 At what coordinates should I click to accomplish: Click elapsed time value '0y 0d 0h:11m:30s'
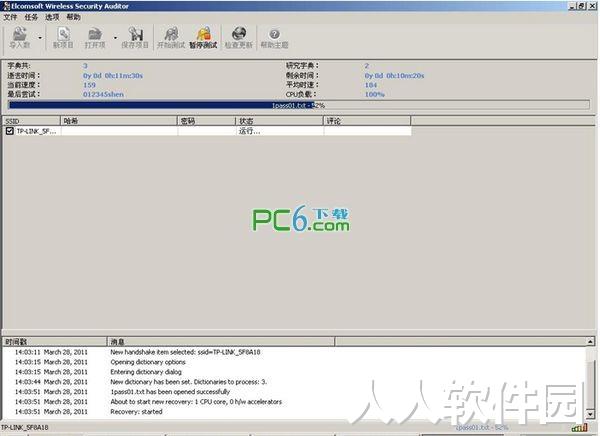point(113,76)
